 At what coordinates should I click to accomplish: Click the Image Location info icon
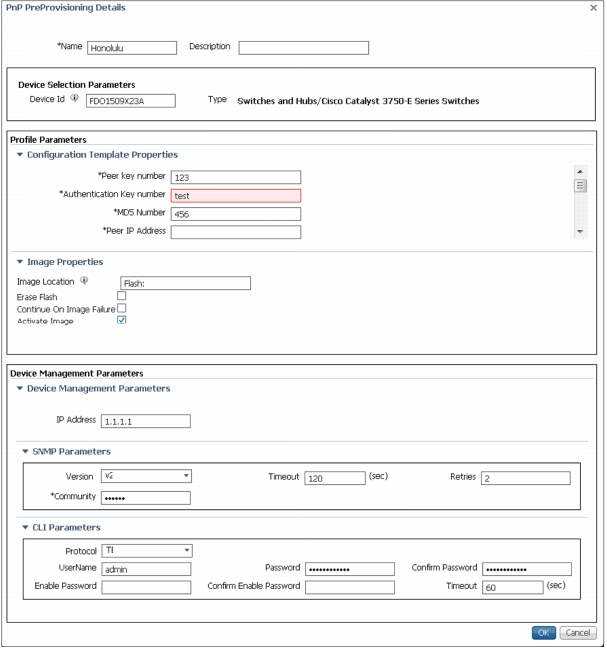(x=84, y=281)
